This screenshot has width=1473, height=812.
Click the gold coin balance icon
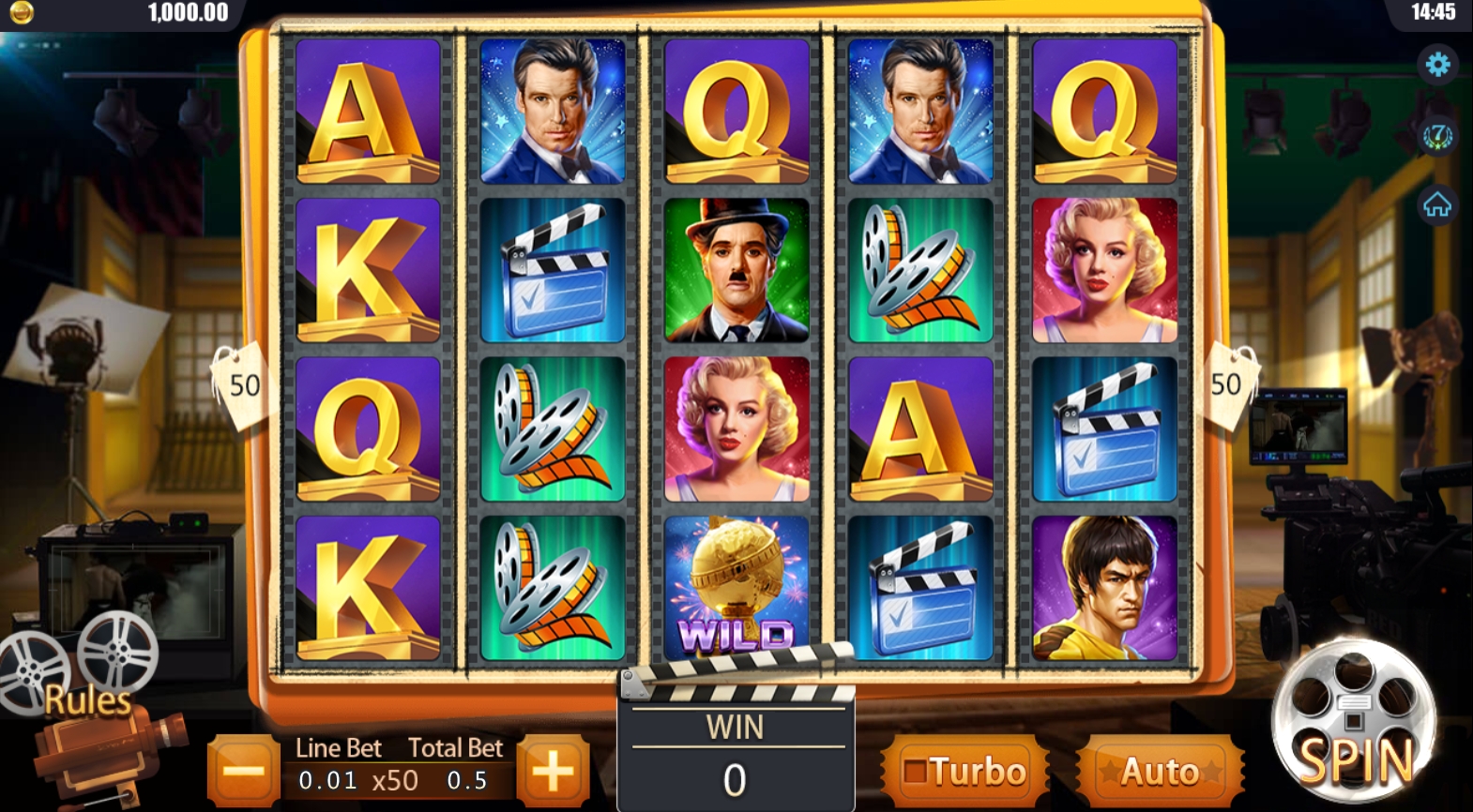point(22,12)
